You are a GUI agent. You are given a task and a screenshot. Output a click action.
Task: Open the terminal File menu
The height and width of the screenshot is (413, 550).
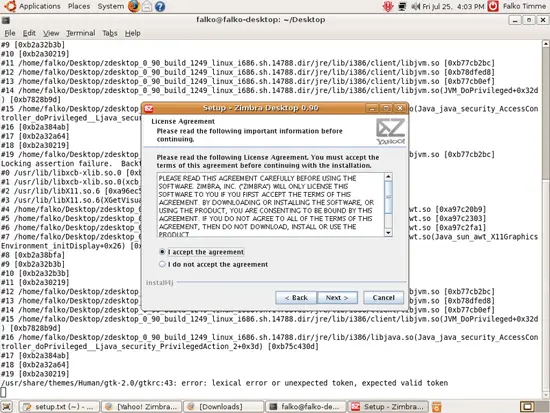tap(10, 33)
